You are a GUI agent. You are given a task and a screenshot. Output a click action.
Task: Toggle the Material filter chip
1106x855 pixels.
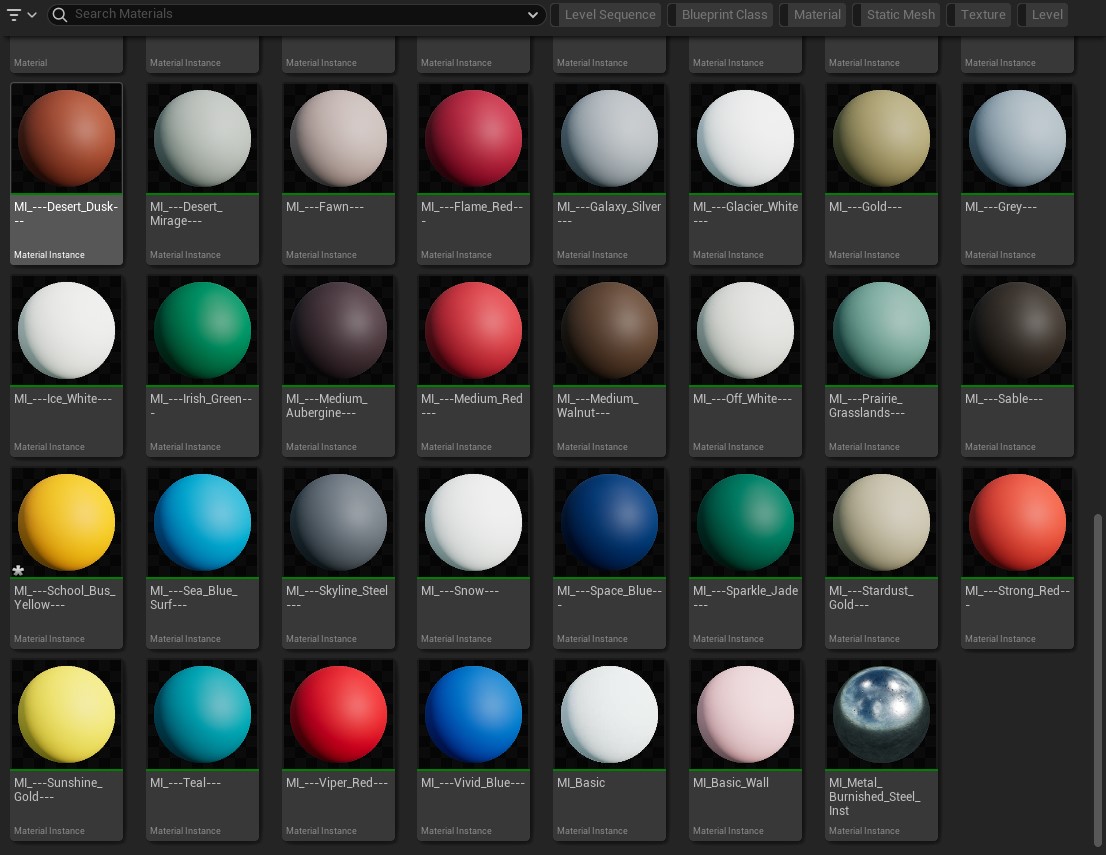point(816,15)
